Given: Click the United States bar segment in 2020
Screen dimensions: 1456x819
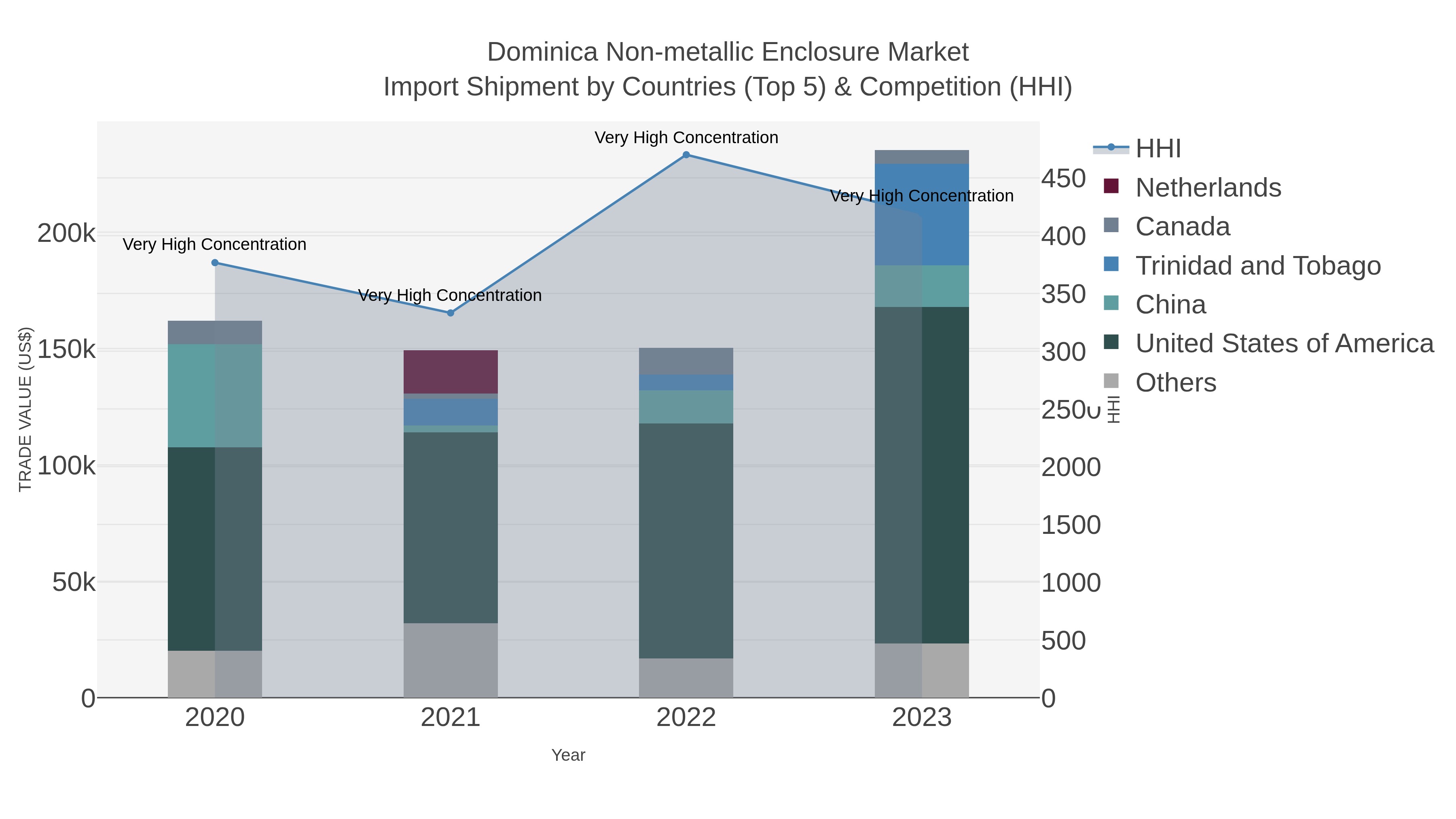Looking at the screenshot, I should [215, 549].
